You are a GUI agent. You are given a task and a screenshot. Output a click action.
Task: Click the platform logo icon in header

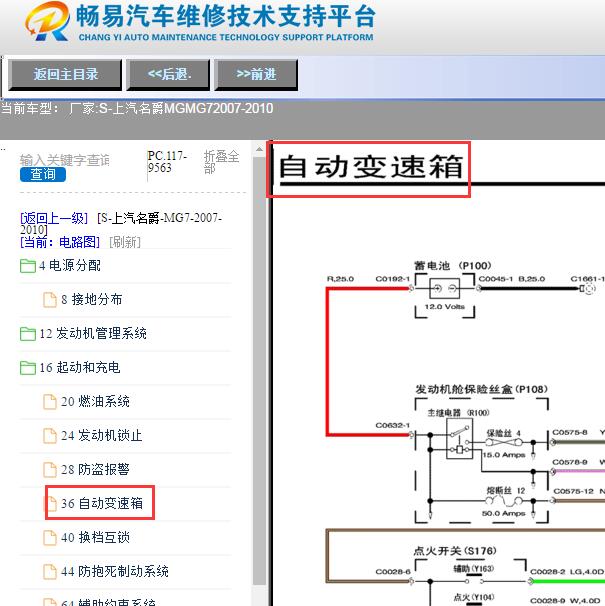click(48, 21)
